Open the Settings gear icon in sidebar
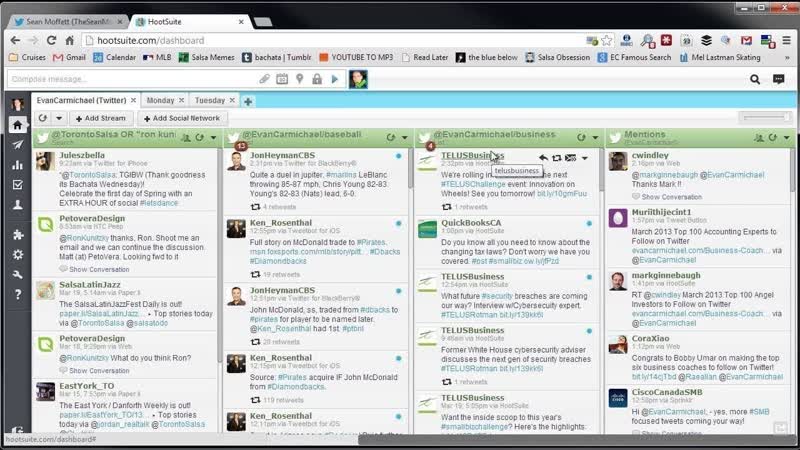The width and height of the screenshot is (800, 450). pyautogui.click(x=17, y=254)
